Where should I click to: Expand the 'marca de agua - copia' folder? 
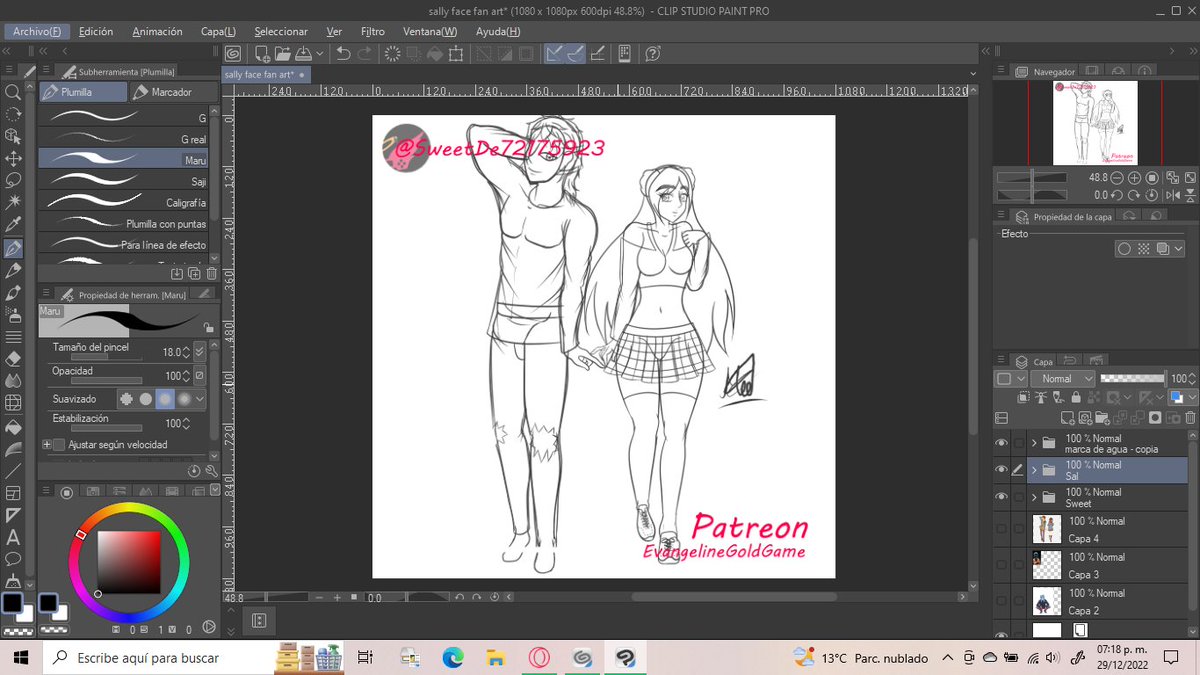[x=1034, y=443]
